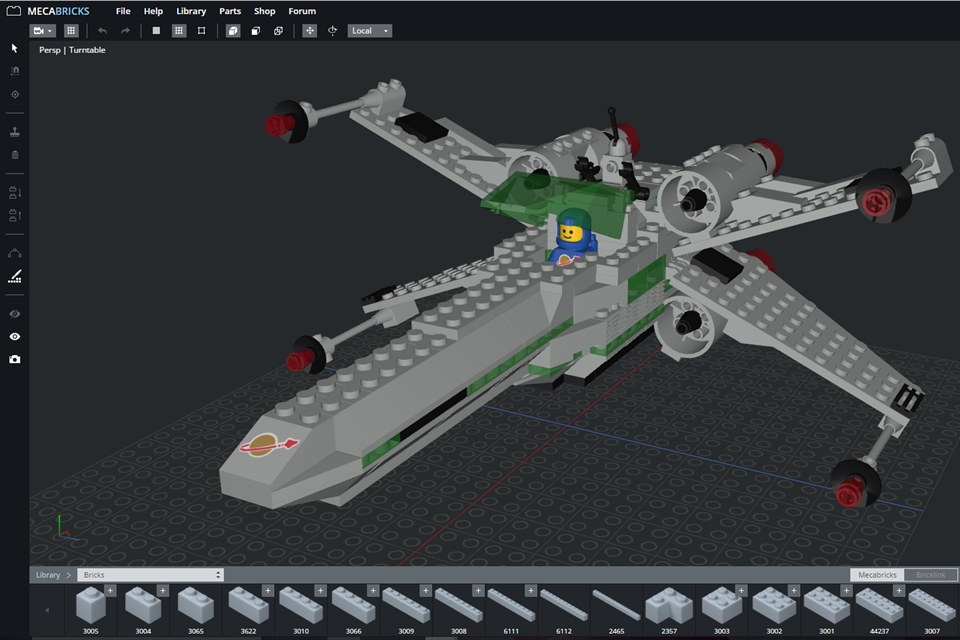
Task: Open the Parts menu
Action: pyautogui.click(x=230, y=11)
